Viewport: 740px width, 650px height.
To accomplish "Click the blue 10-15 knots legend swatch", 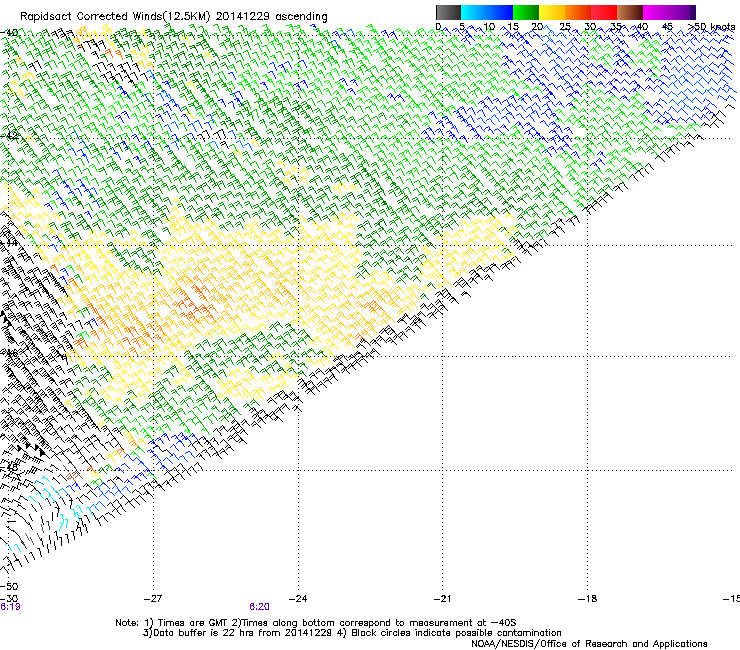I will [x=499, y=12].
